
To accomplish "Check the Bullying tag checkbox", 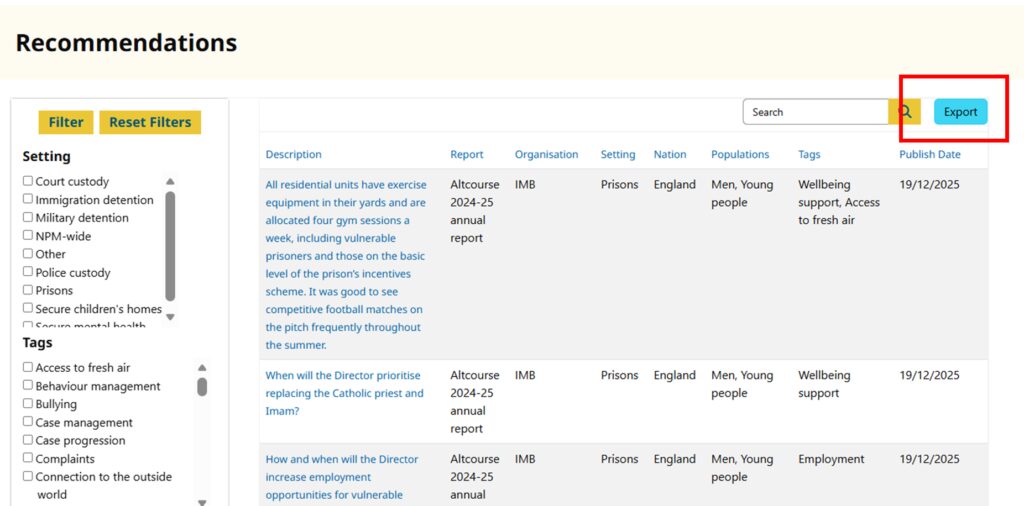I will click(x=28, y=405).
